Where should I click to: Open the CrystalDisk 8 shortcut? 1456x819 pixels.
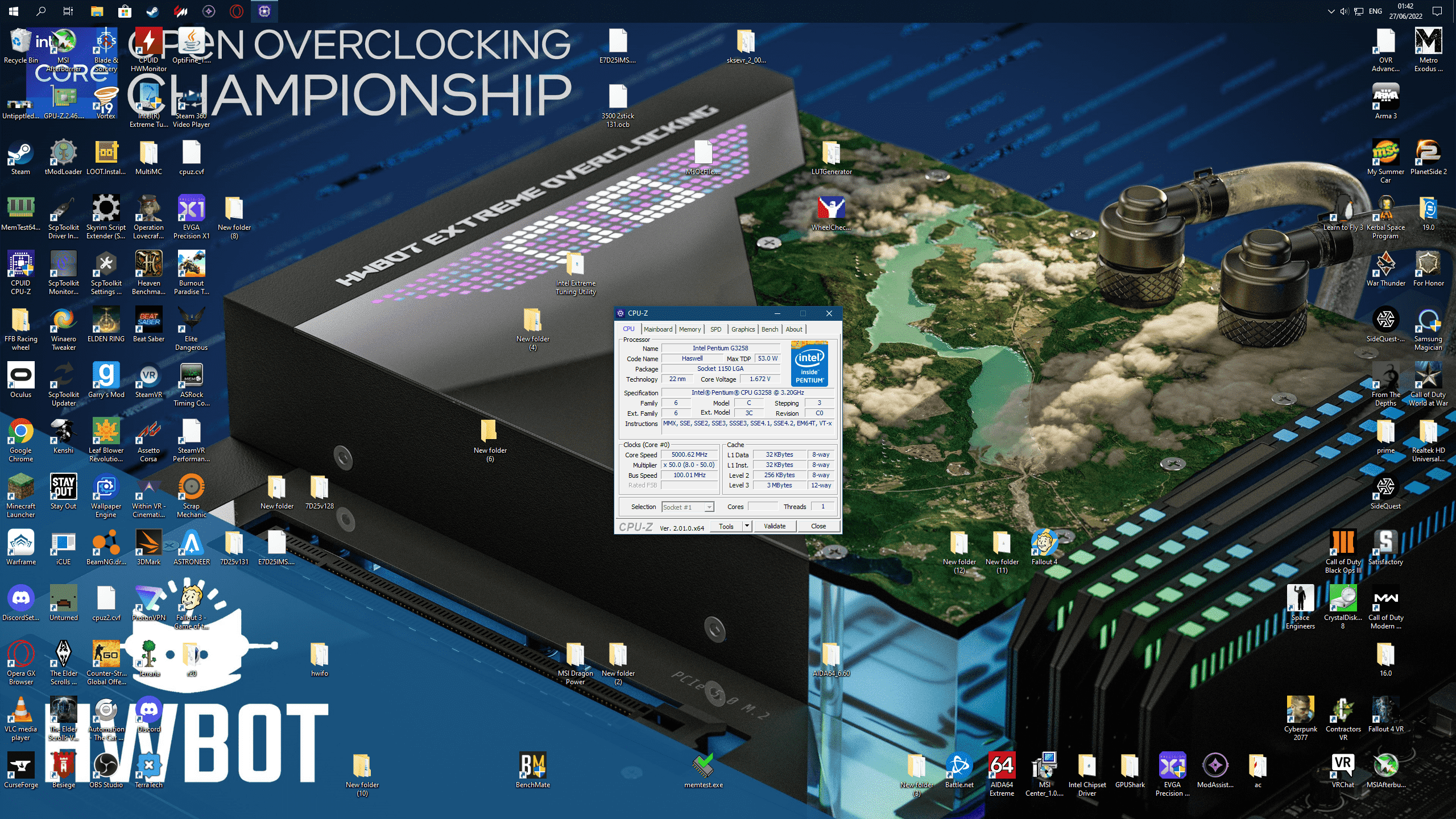(x=1343, y=607)
